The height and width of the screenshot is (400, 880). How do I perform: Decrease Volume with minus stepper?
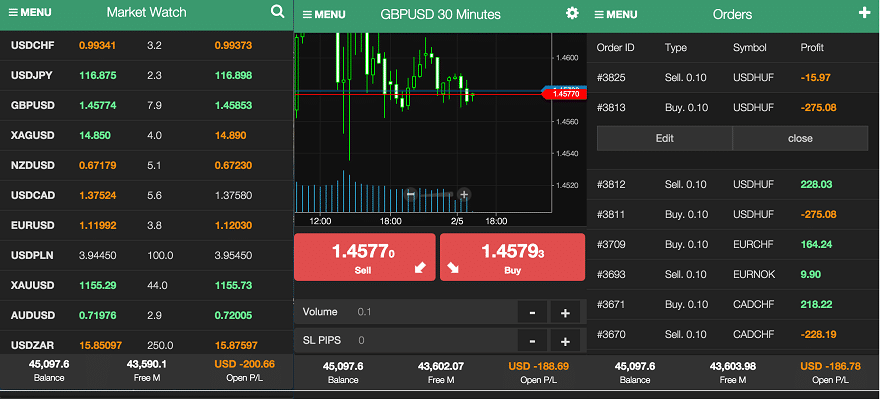[x=533, y=313]
